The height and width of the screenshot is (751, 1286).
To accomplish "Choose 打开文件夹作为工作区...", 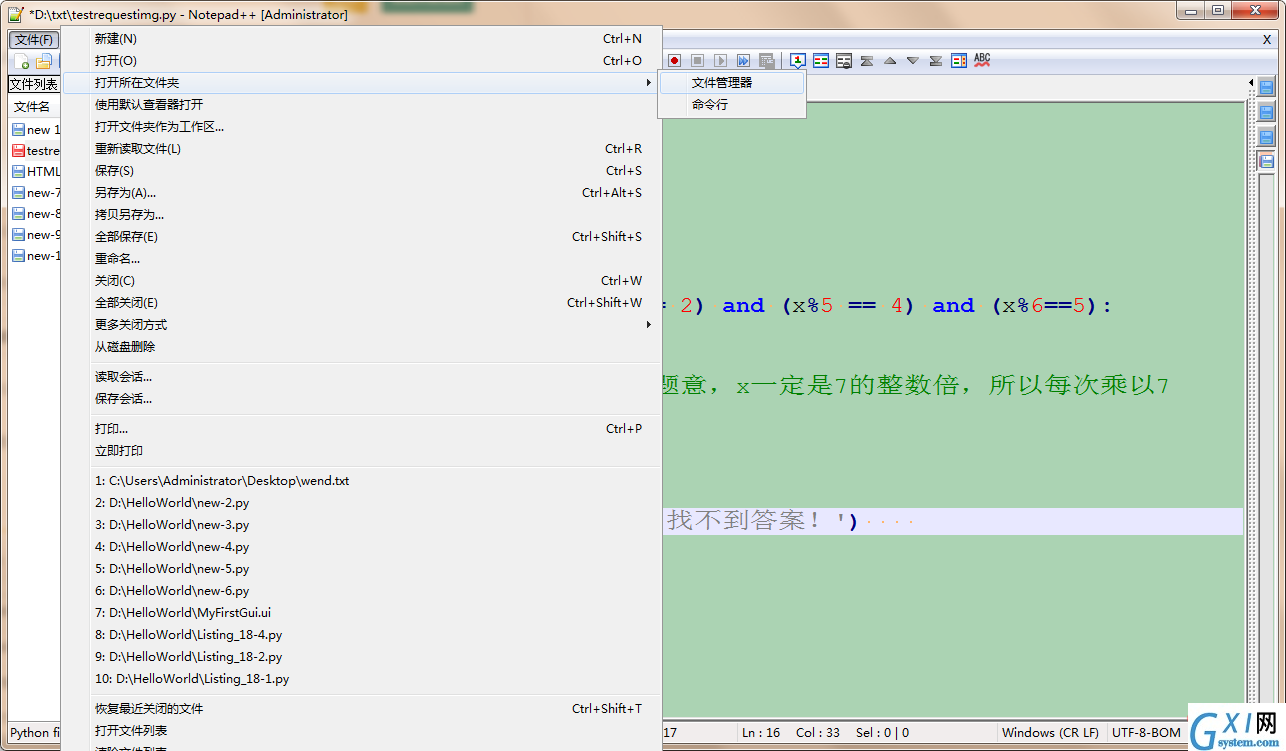I will click(x=362, y=127).
